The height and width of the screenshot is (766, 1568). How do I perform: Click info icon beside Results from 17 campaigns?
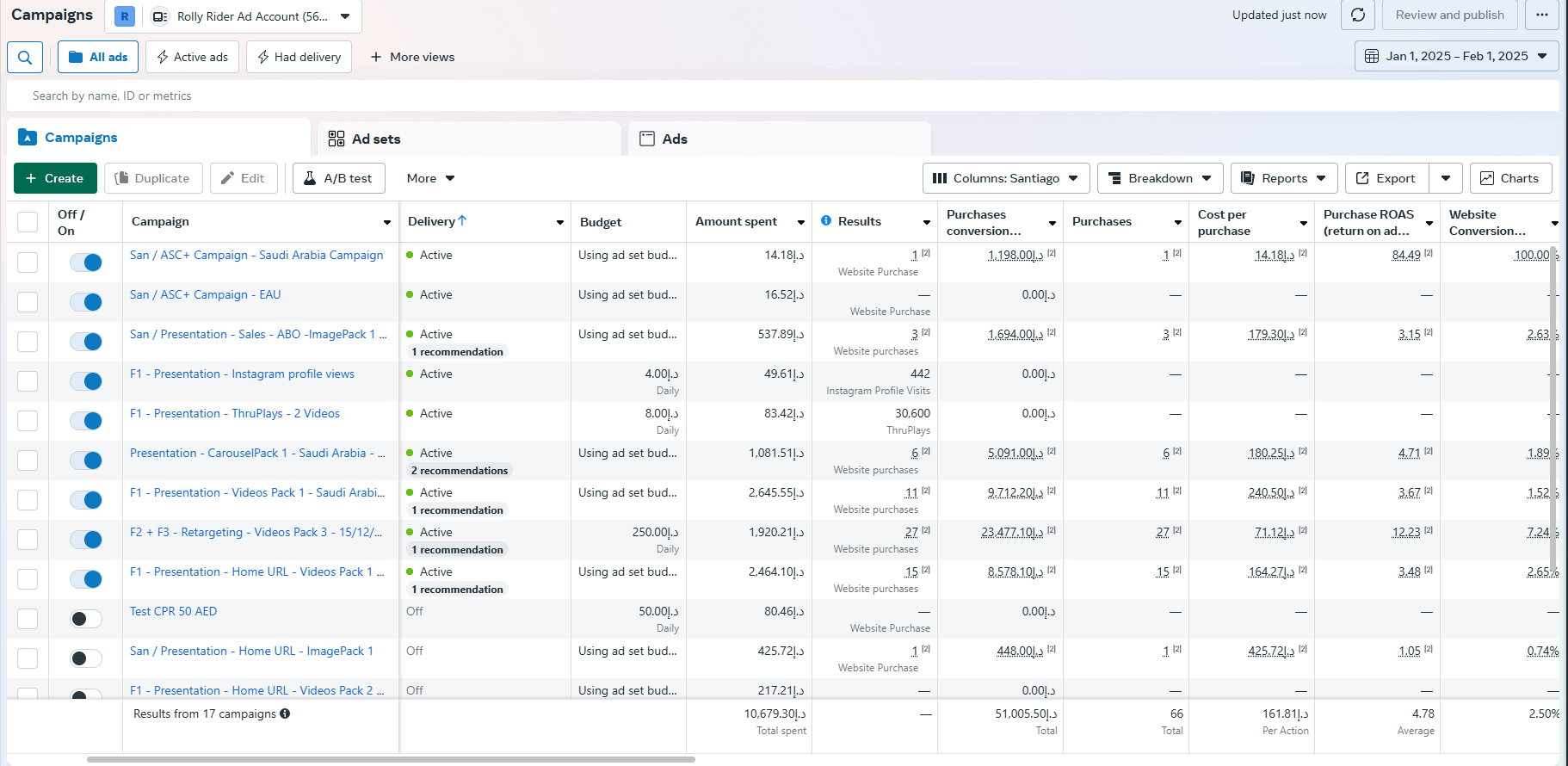(x=285, y=713)
